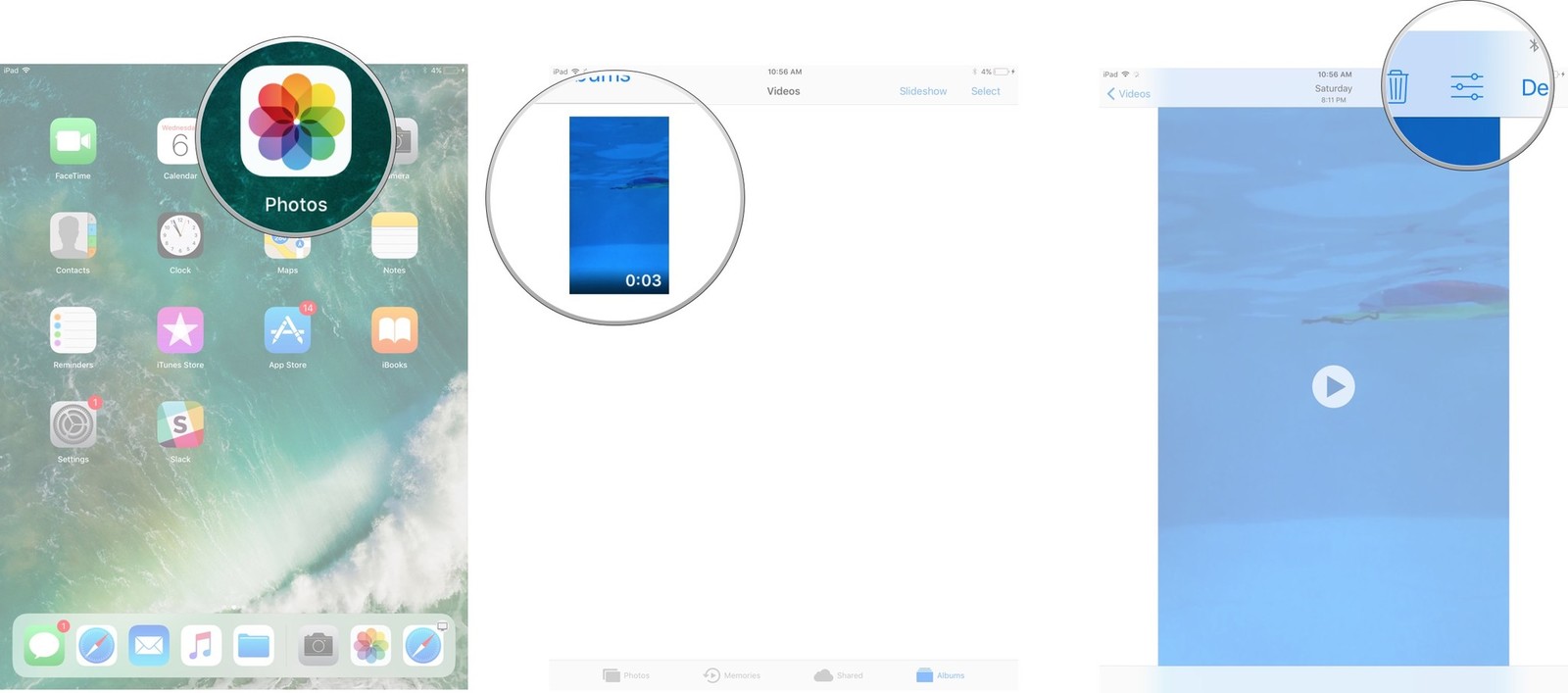Open Messages in the dock
Screen dimensions: 1568x693
(x=44, y=645)
